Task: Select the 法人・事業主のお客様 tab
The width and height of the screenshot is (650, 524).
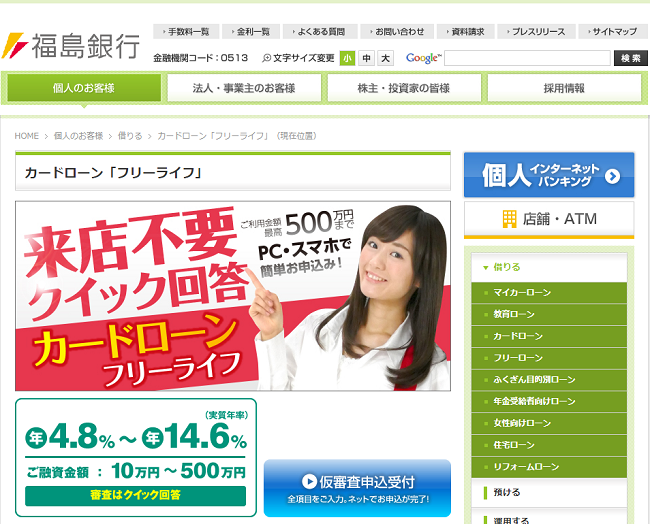Action: click(x=244, y=88)
